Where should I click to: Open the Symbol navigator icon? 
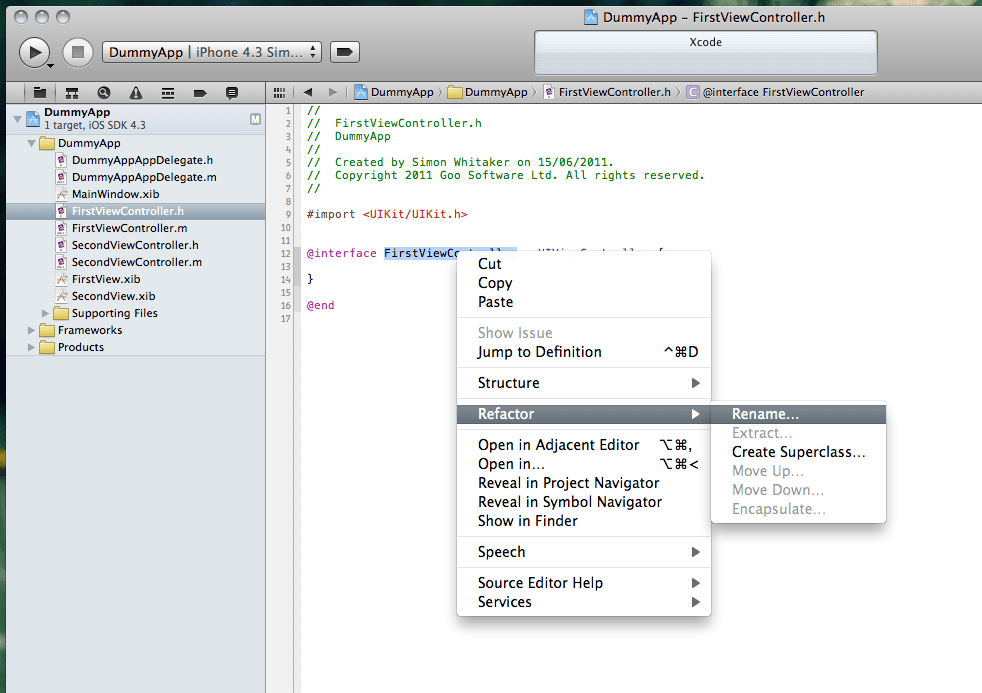pos(72,93)
